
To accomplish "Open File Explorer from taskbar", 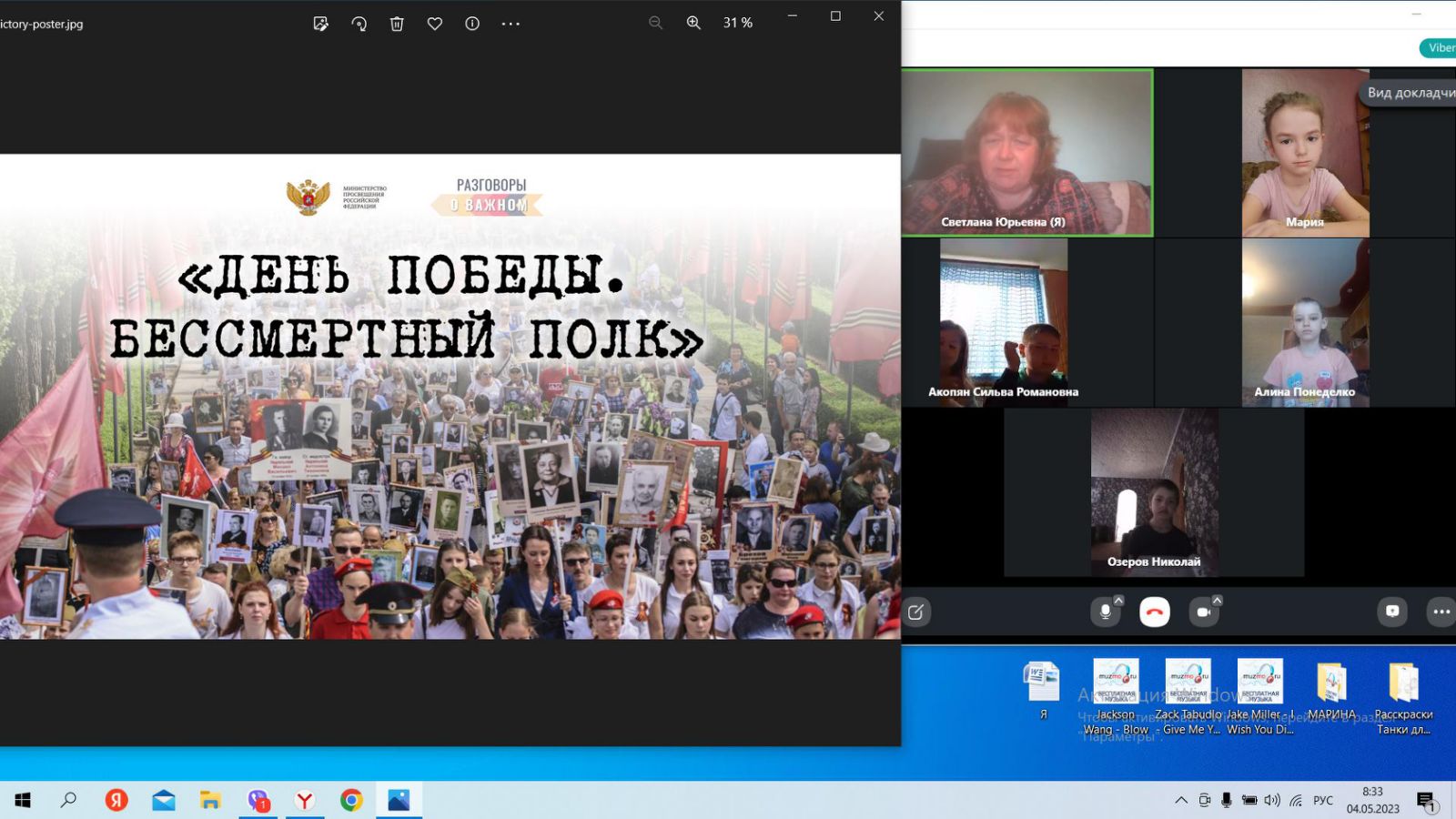I will click(x=210, y=800).
